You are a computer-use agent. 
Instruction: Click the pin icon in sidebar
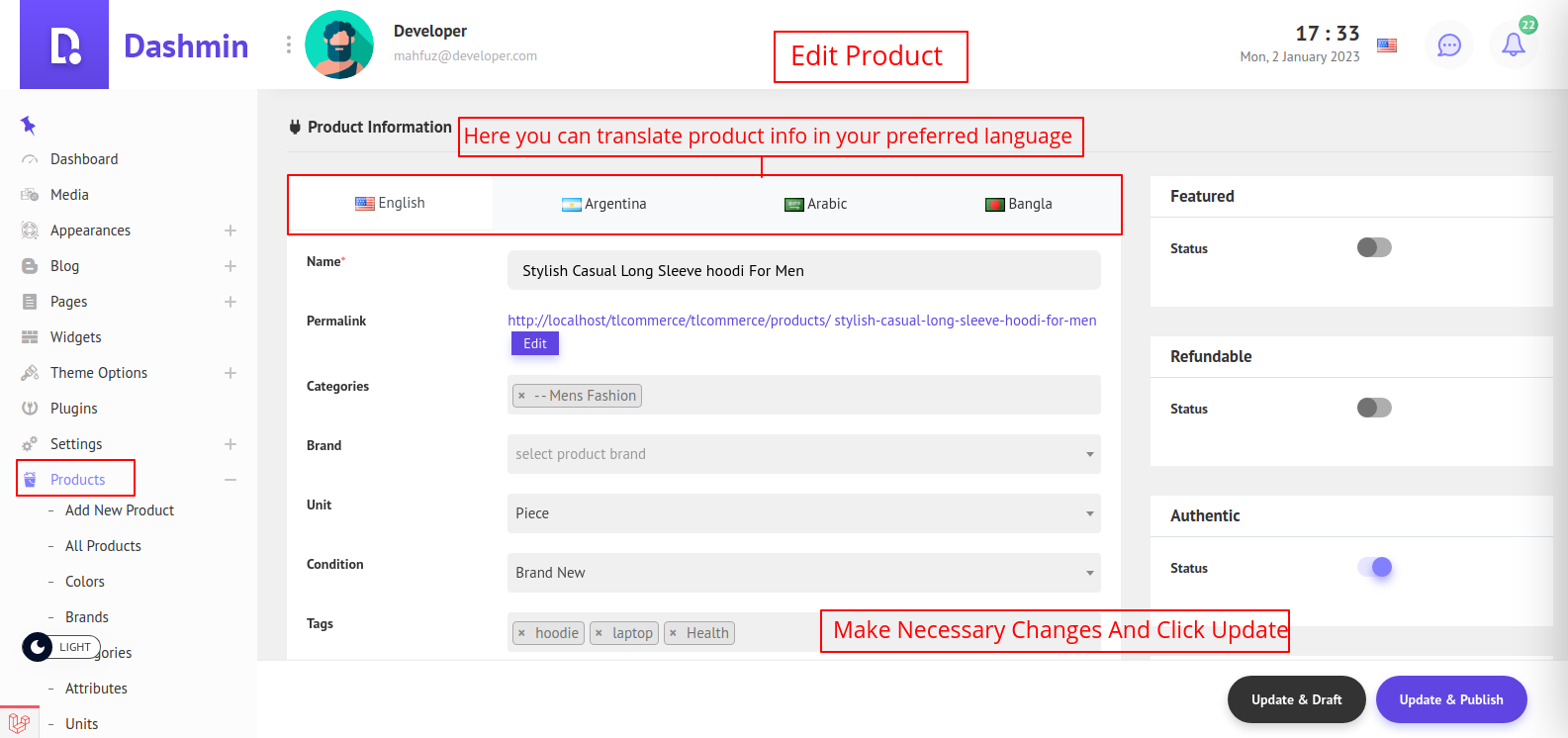pos(28,125)
